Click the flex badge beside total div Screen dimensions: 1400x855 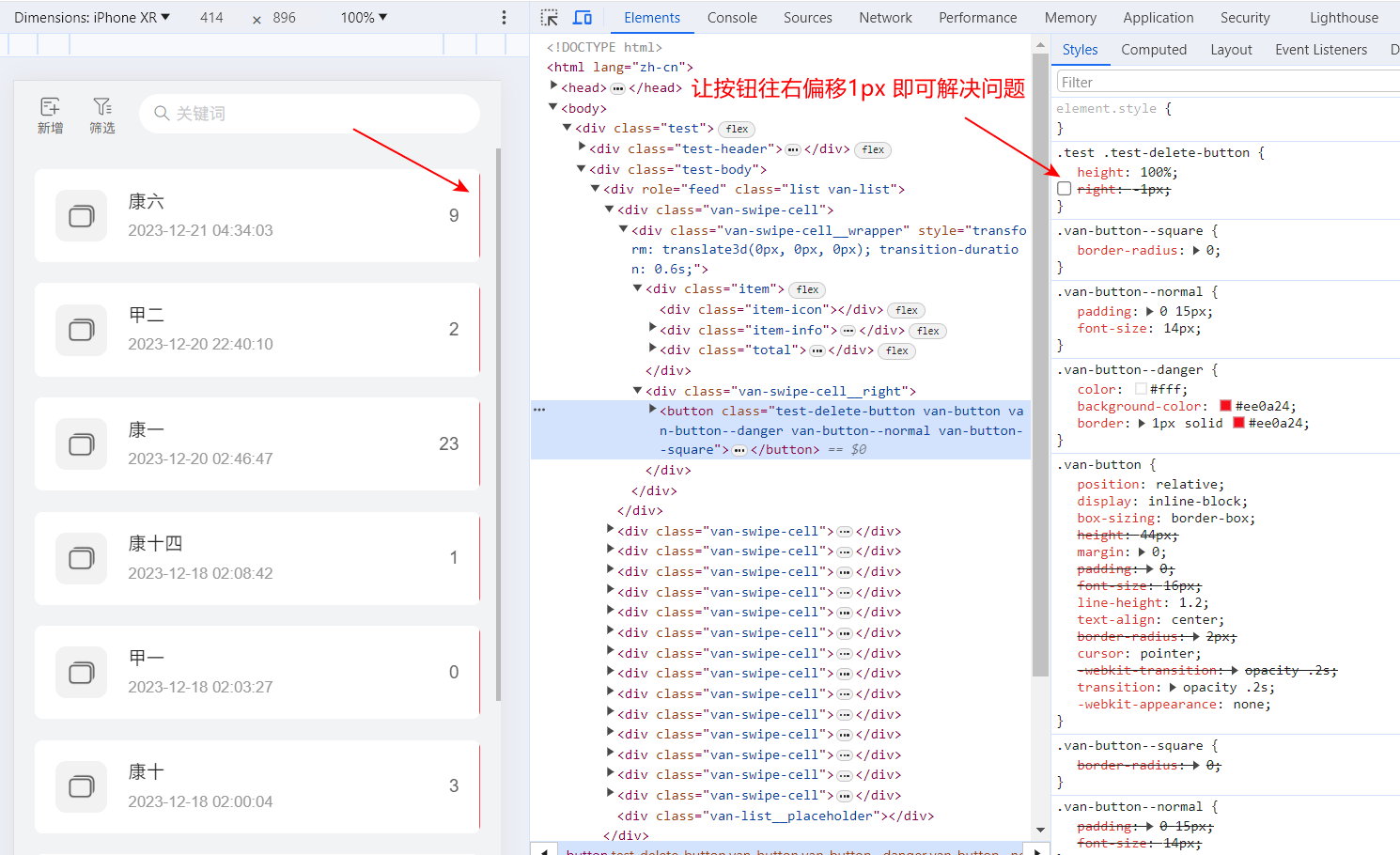(x=897, y=351)
